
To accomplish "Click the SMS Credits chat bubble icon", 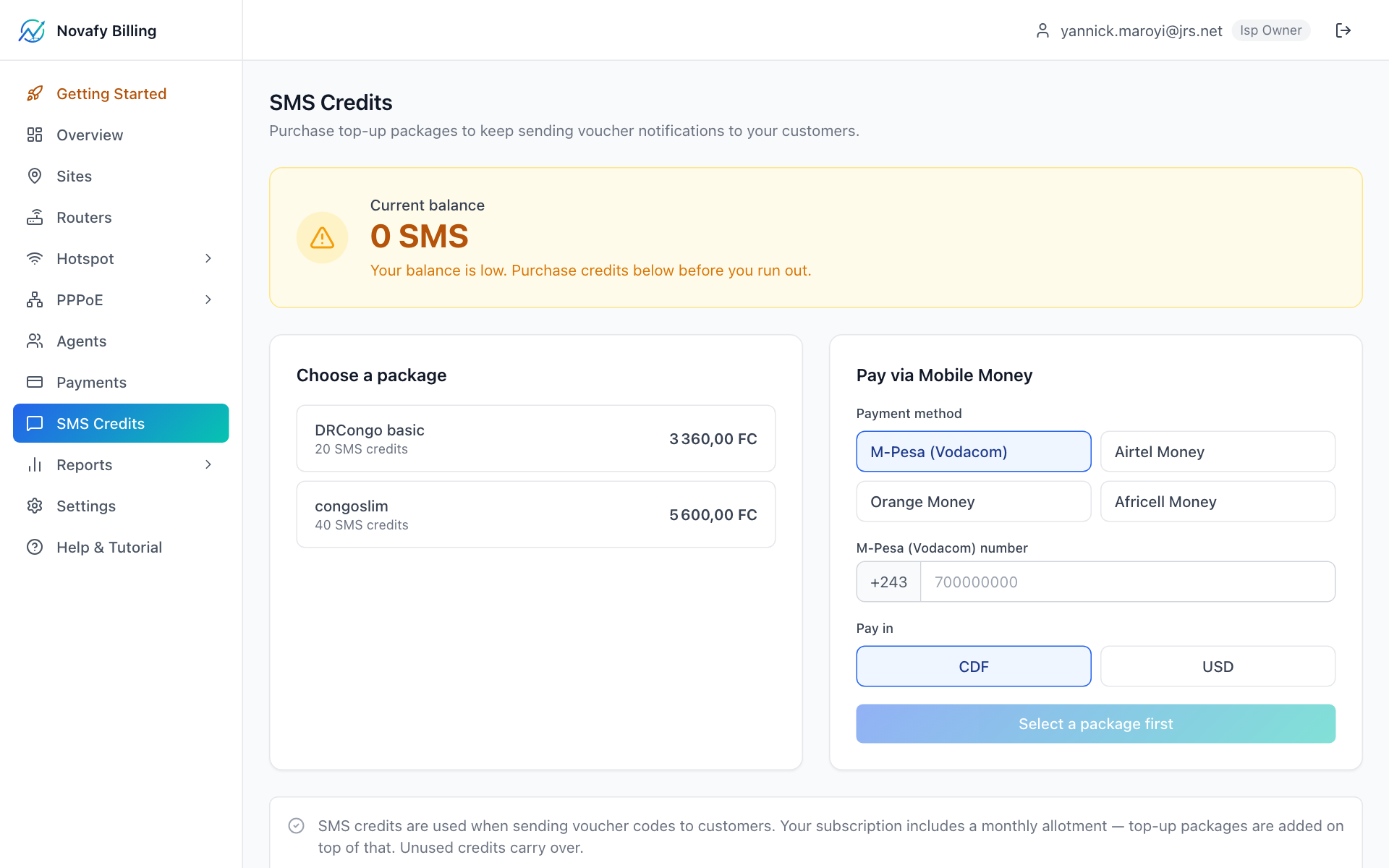I will pyautogui.click(x=35, y=423).
